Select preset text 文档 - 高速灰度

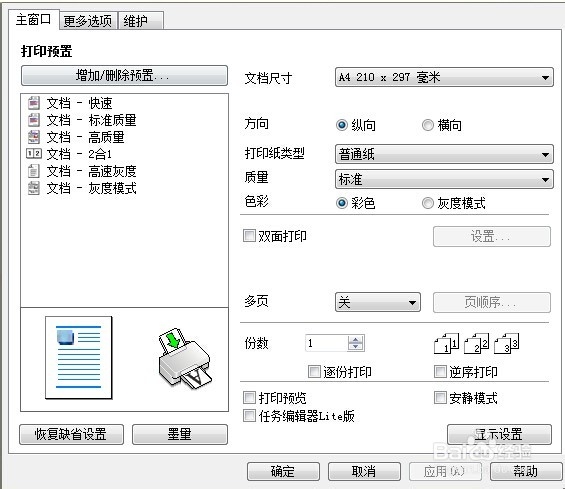92,171
